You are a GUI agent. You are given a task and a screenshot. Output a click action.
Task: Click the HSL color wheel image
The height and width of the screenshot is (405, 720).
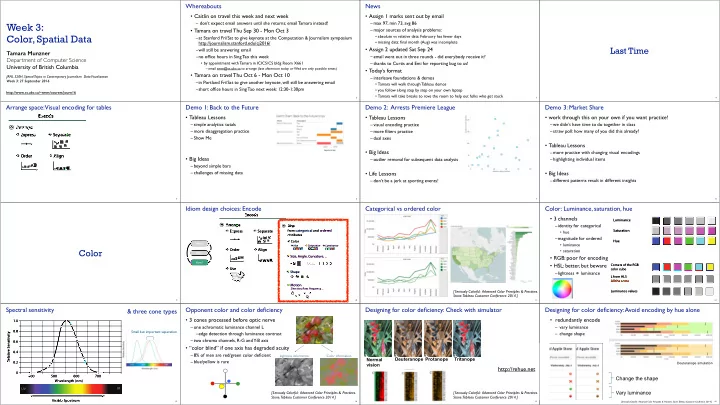tap(562, 288)
